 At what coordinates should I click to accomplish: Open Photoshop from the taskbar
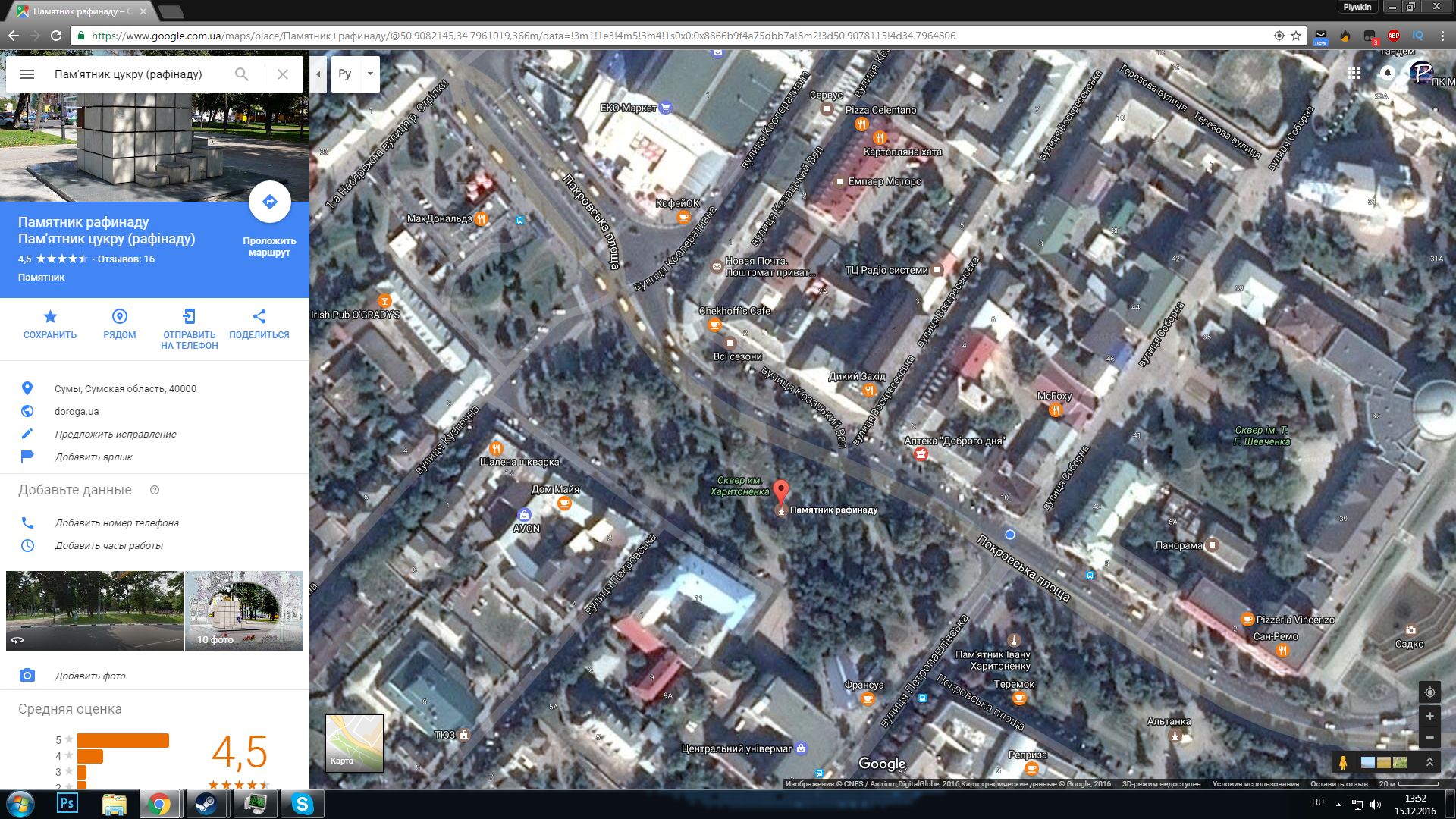(67, 804)
